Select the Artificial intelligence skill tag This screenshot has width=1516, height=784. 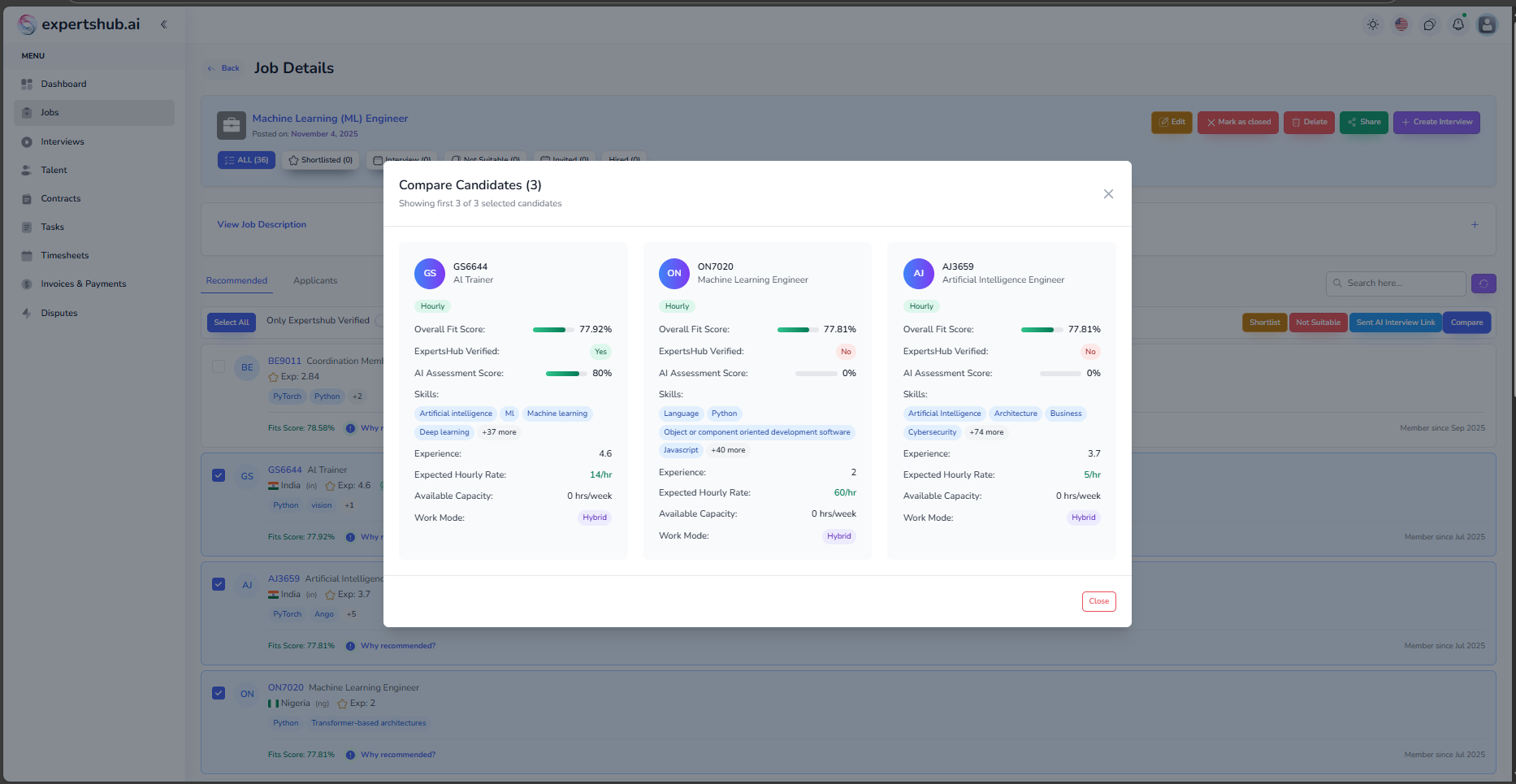pos(456,414)
